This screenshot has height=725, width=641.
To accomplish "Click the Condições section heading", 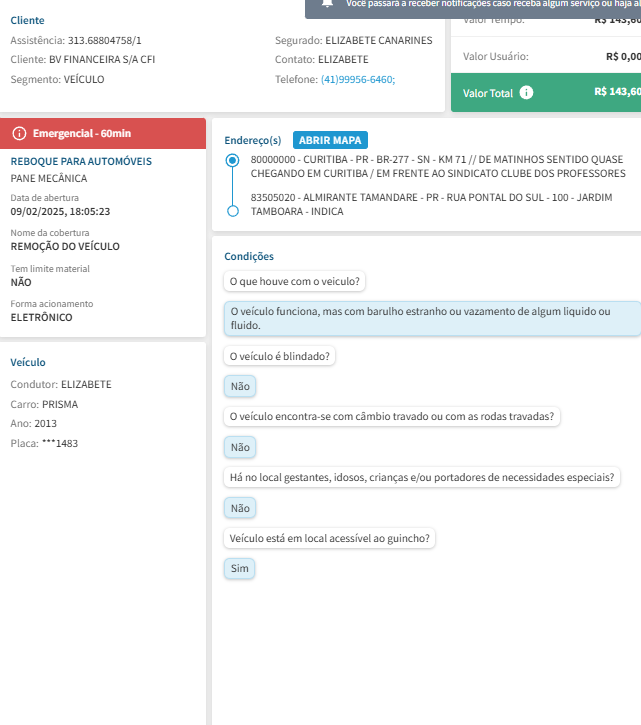I will (x=249, y=256).
